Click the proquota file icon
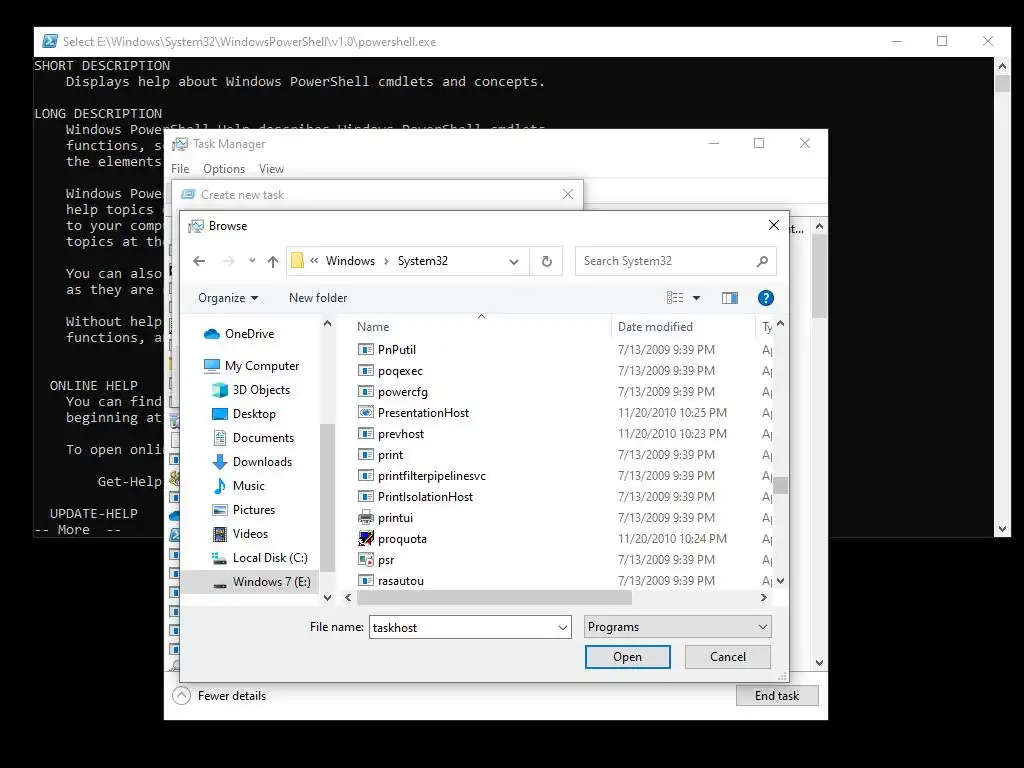The image size is (1024, 768). tap(366, 539)
